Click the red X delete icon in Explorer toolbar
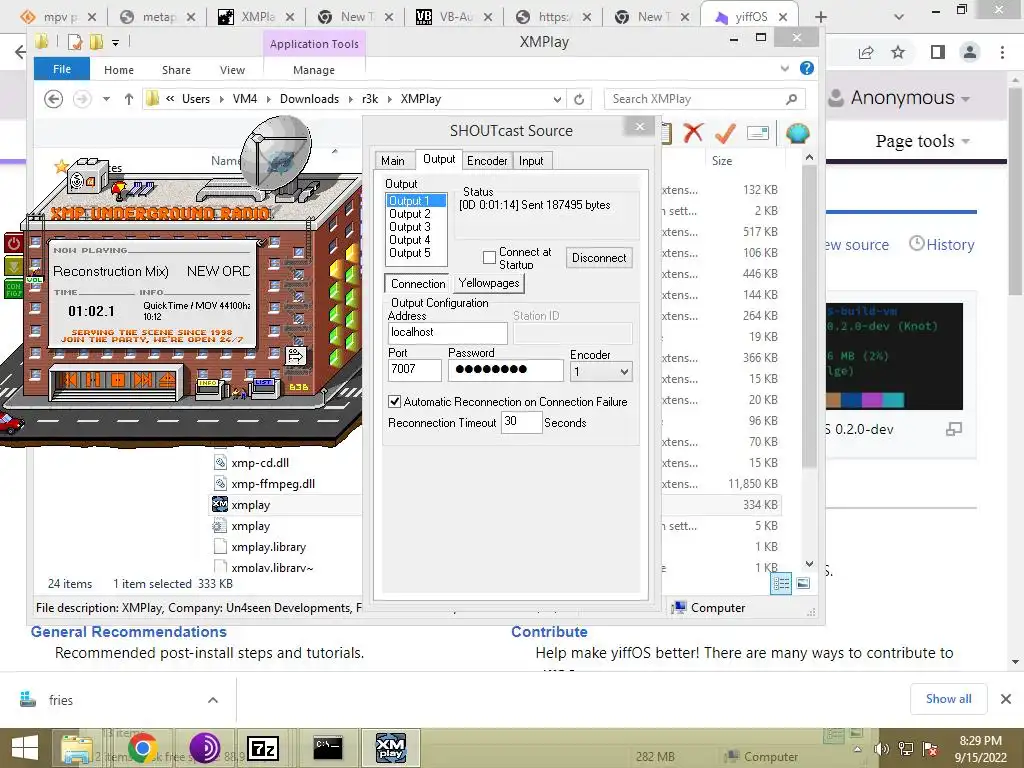This screenshot has width=1024, height=768. (x=693, y=133)
